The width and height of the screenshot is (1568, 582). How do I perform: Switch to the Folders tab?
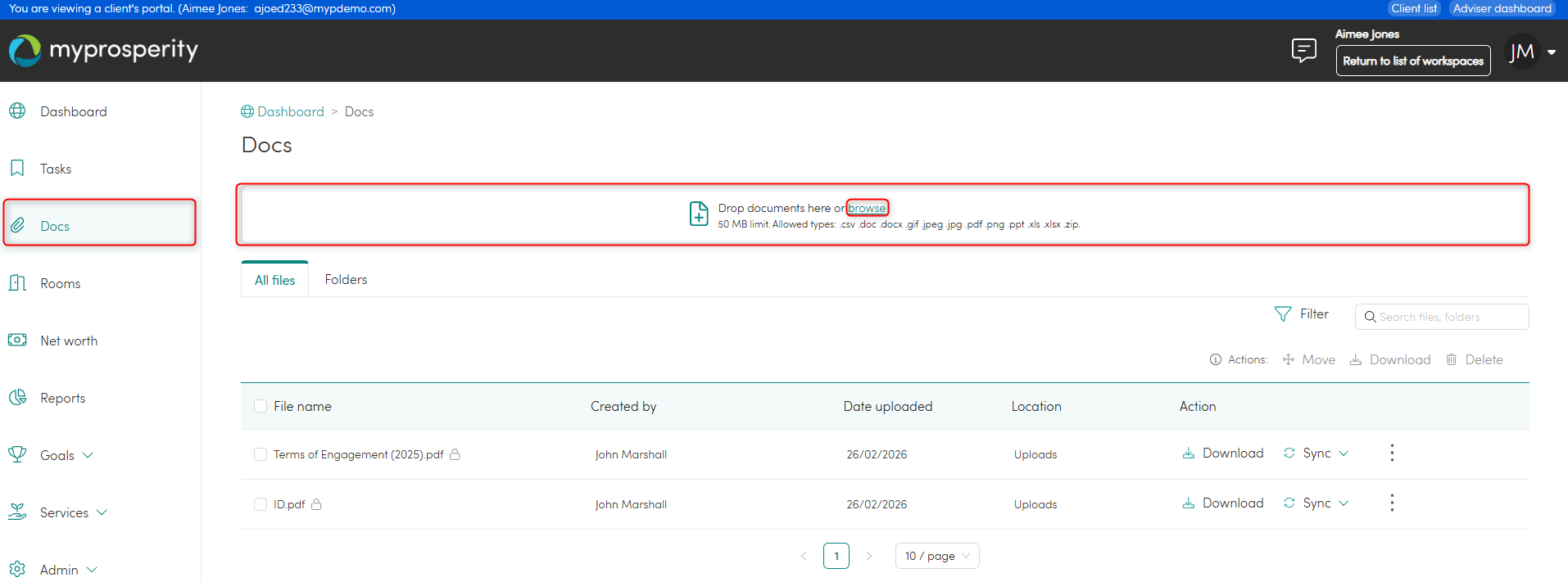(346, 280)
